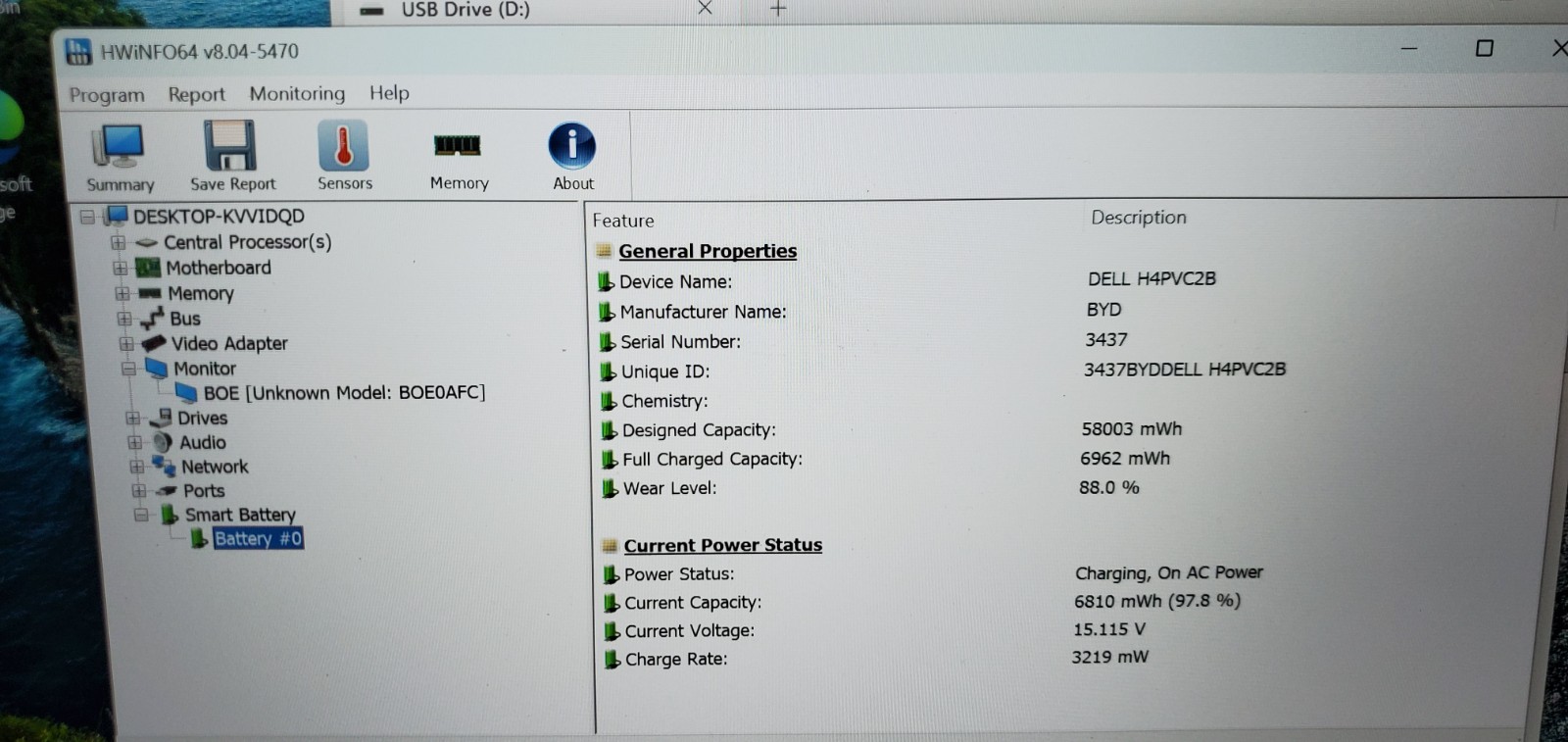This screenshot has height=742, width=1568.
Task: Click the General Properties section icon
Action: pyautogui.click(x=605, y=251)
